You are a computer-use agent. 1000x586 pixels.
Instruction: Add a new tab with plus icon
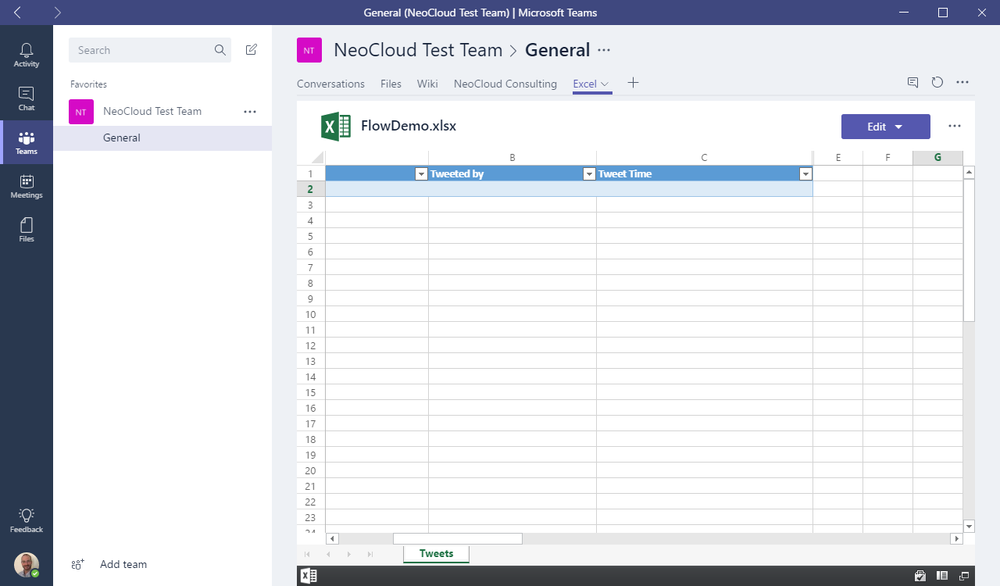(633, 83)
